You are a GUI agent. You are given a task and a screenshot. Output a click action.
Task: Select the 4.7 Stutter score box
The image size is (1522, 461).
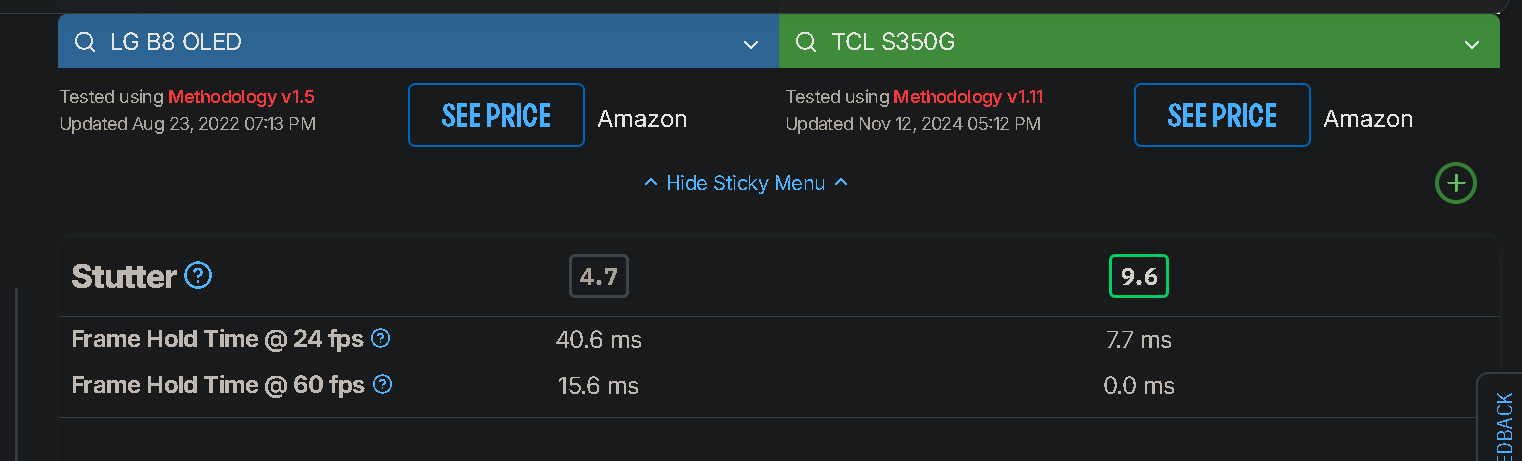(x=599, y=277)
